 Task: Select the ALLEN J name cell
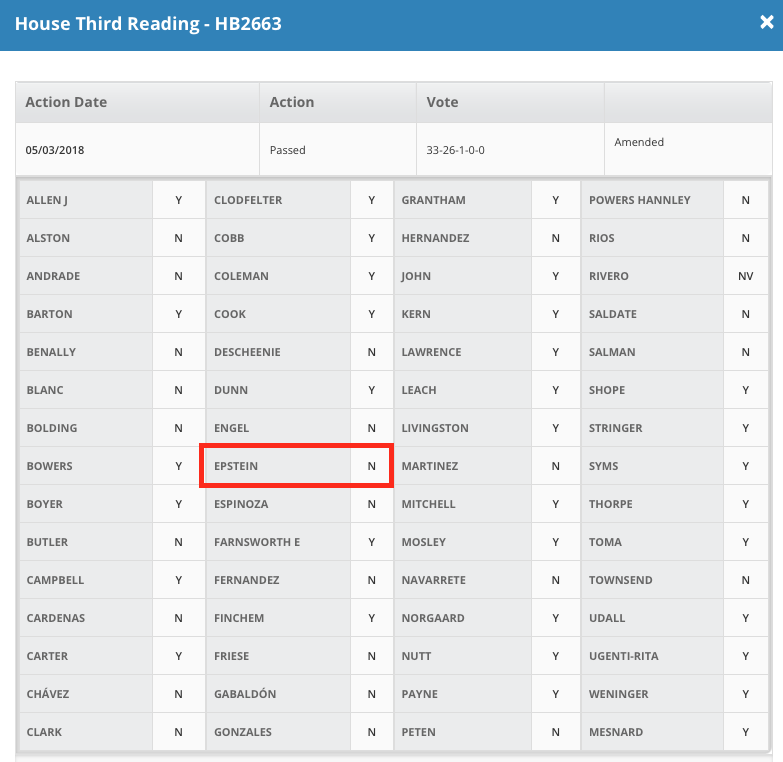click(86, 200)
